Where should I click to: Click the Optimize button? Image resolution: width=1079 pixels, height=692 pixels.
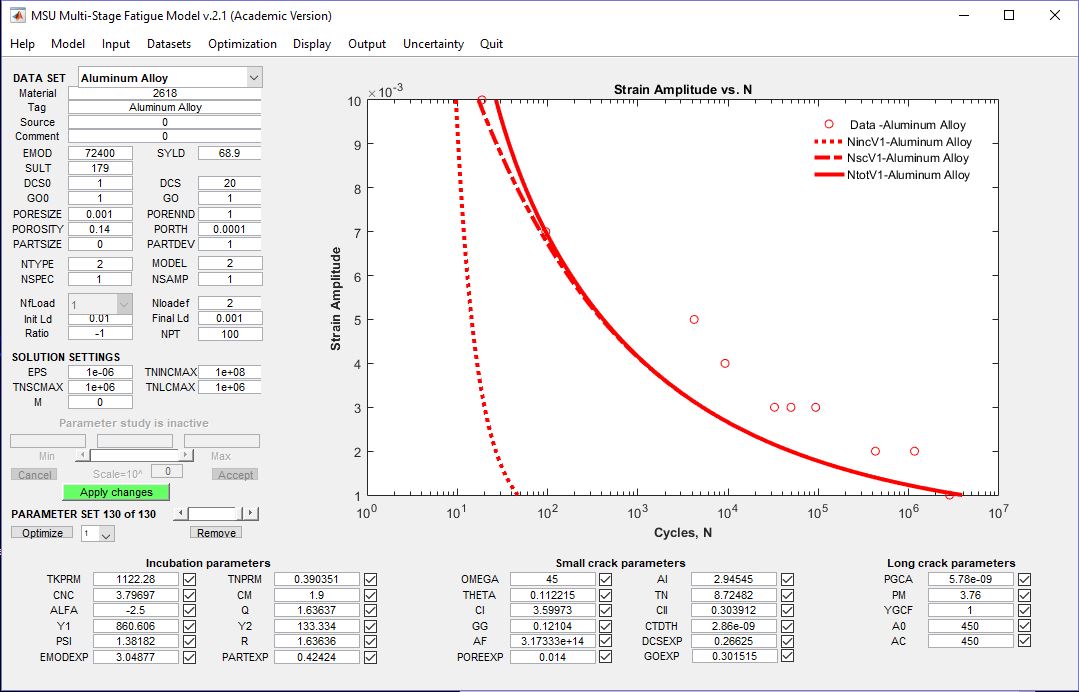(x=43, y=534)
